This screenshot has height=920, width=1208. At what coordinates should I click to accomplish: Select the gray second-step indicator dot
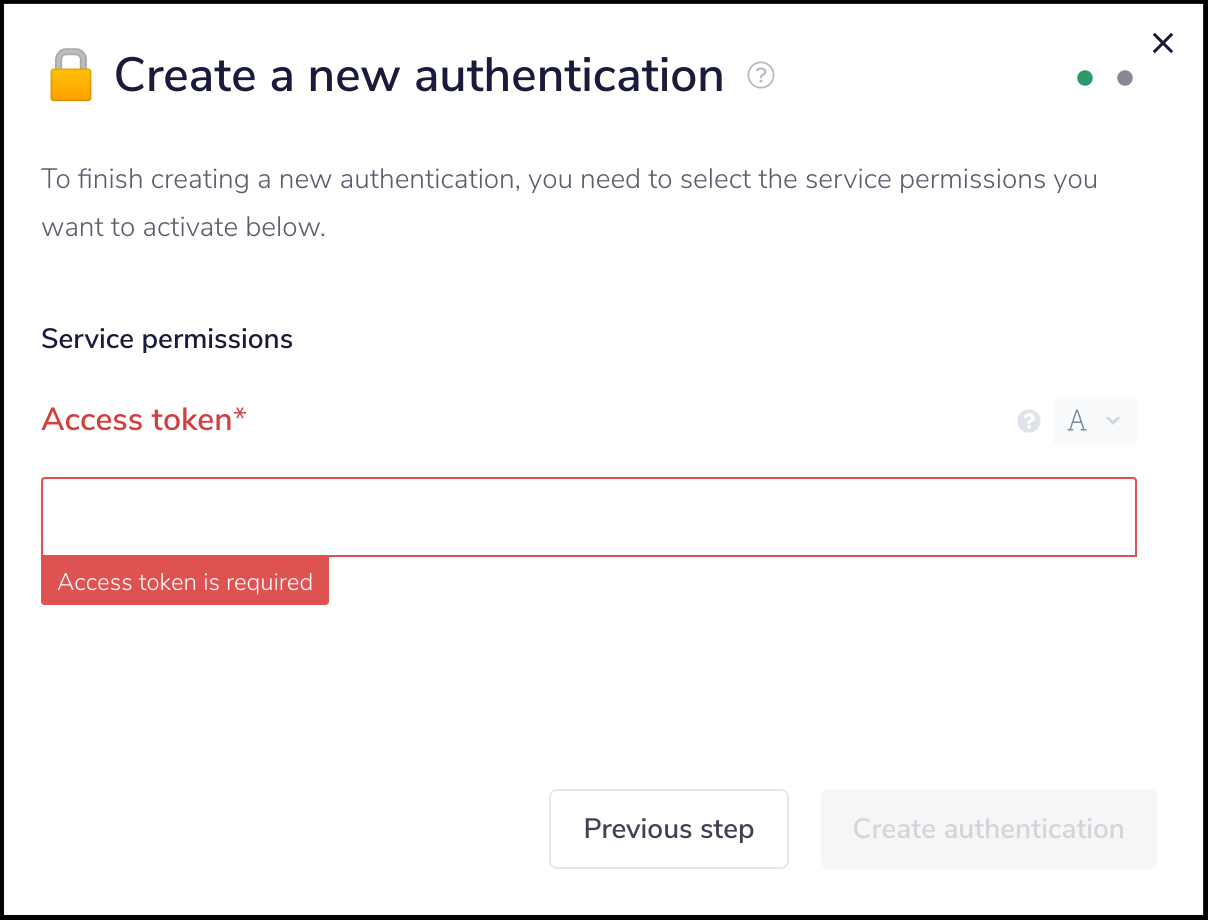pos(1125,78)
